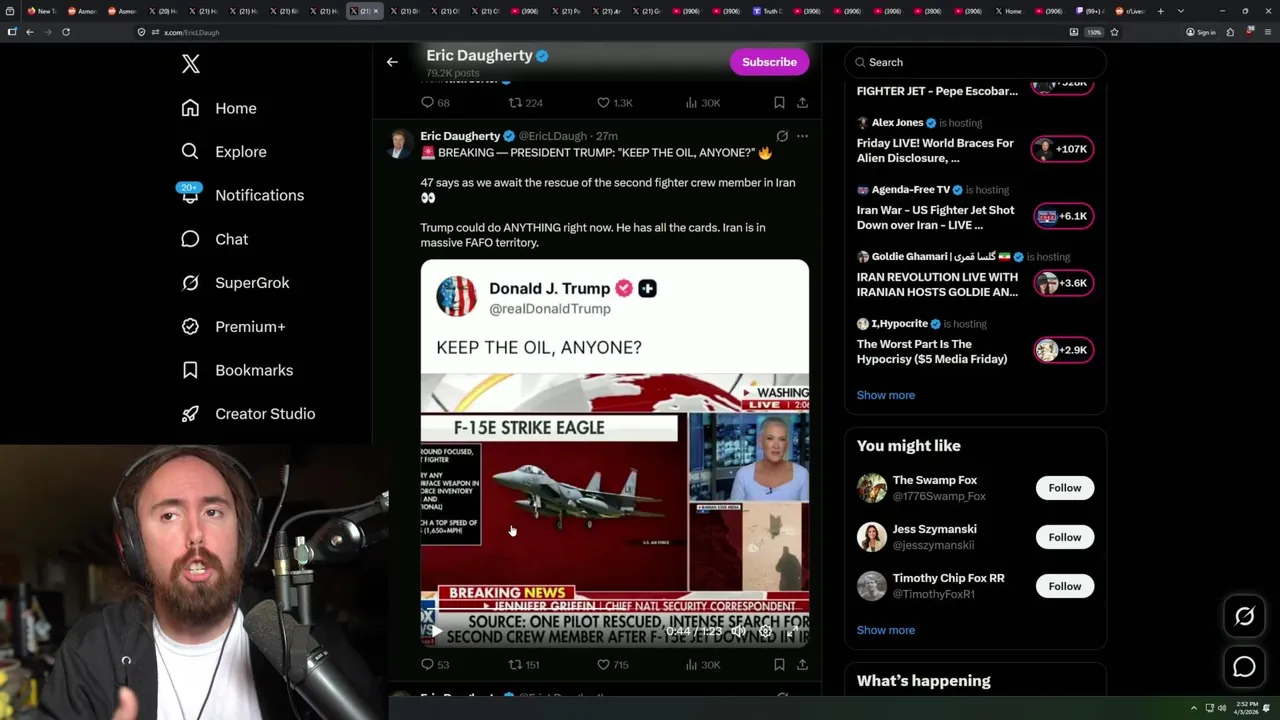Go back with the profile arrow
This screenshot has width=1280, height=720.
[392, 62]
